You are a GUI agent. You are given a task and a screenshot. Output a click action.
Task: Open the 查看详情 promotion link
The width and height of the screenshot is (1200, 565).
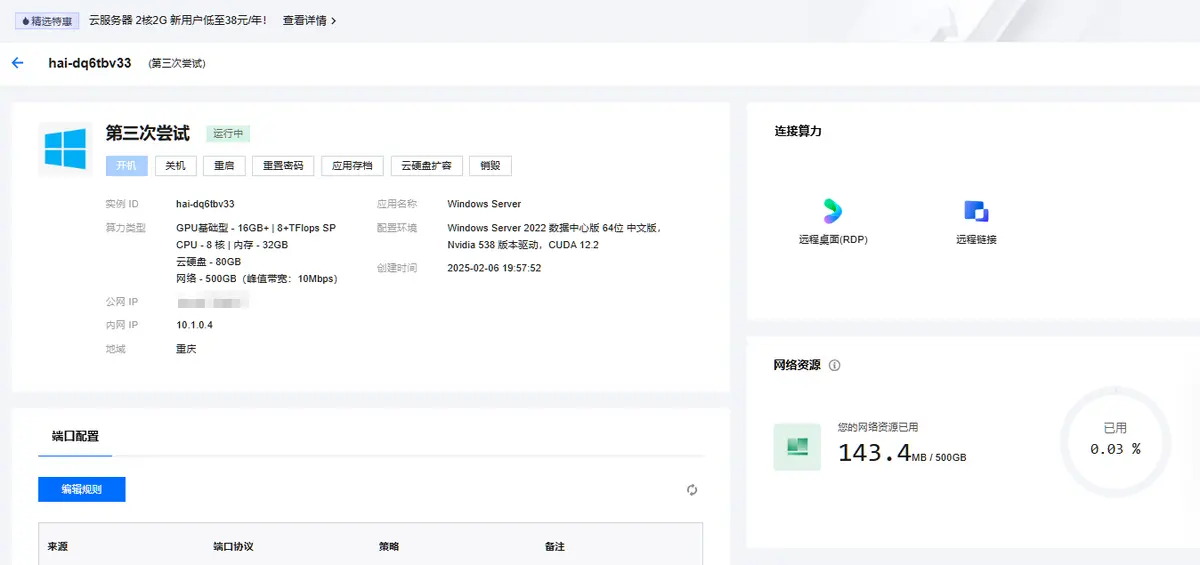click(309, 20)
